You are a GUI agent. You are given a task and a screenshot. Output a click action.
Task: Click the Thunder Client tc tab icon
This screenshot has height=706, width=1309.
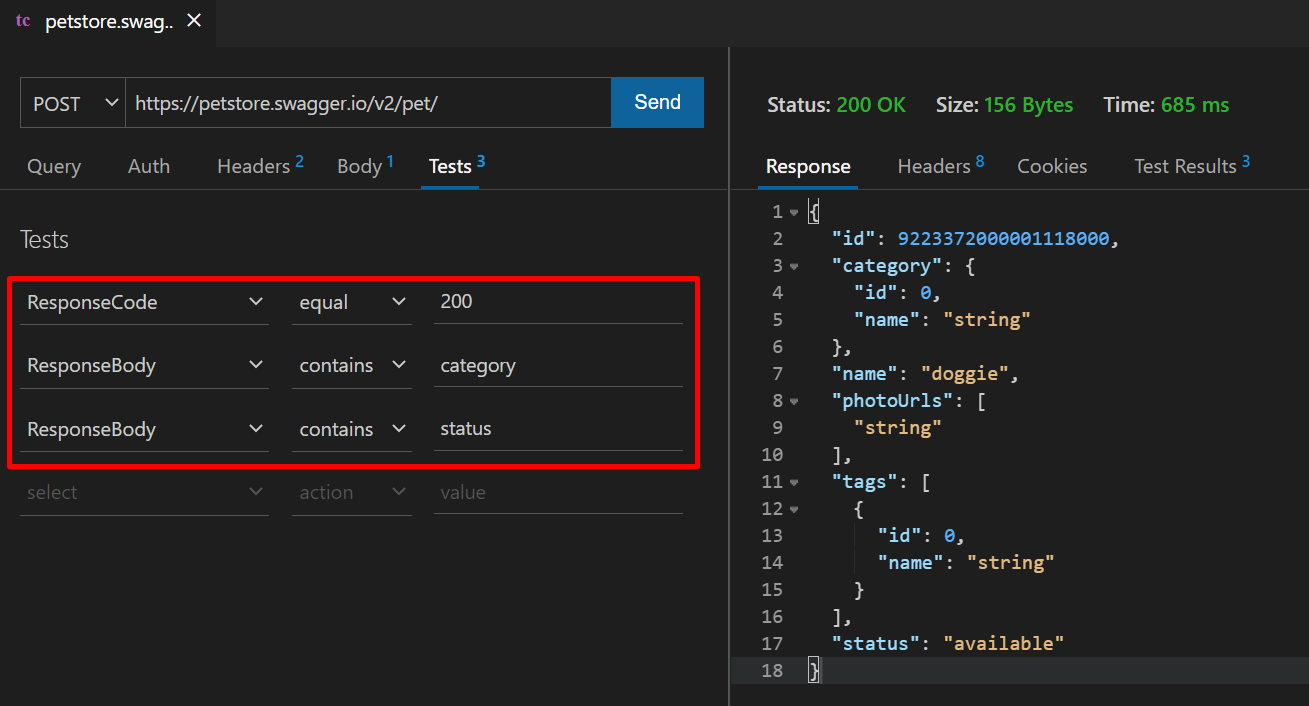click(23, 21)
